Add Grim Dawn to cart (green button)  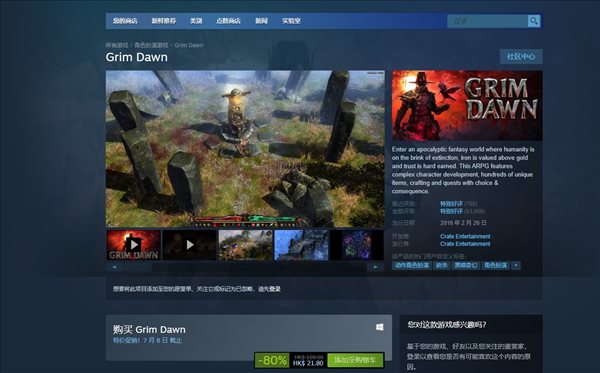tap(355, 360)
